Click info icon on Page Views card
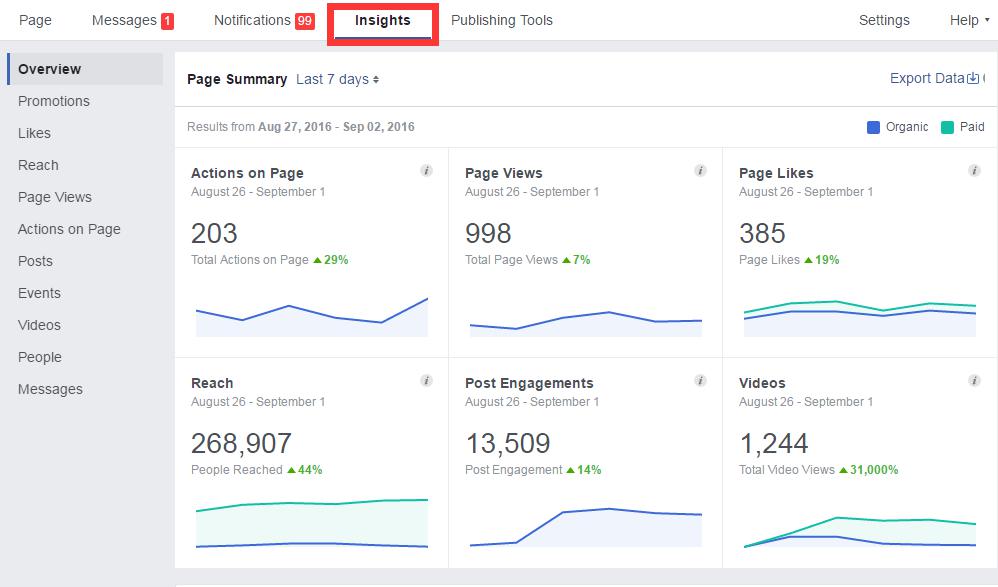The image size is (998, 587). [700, 171]
